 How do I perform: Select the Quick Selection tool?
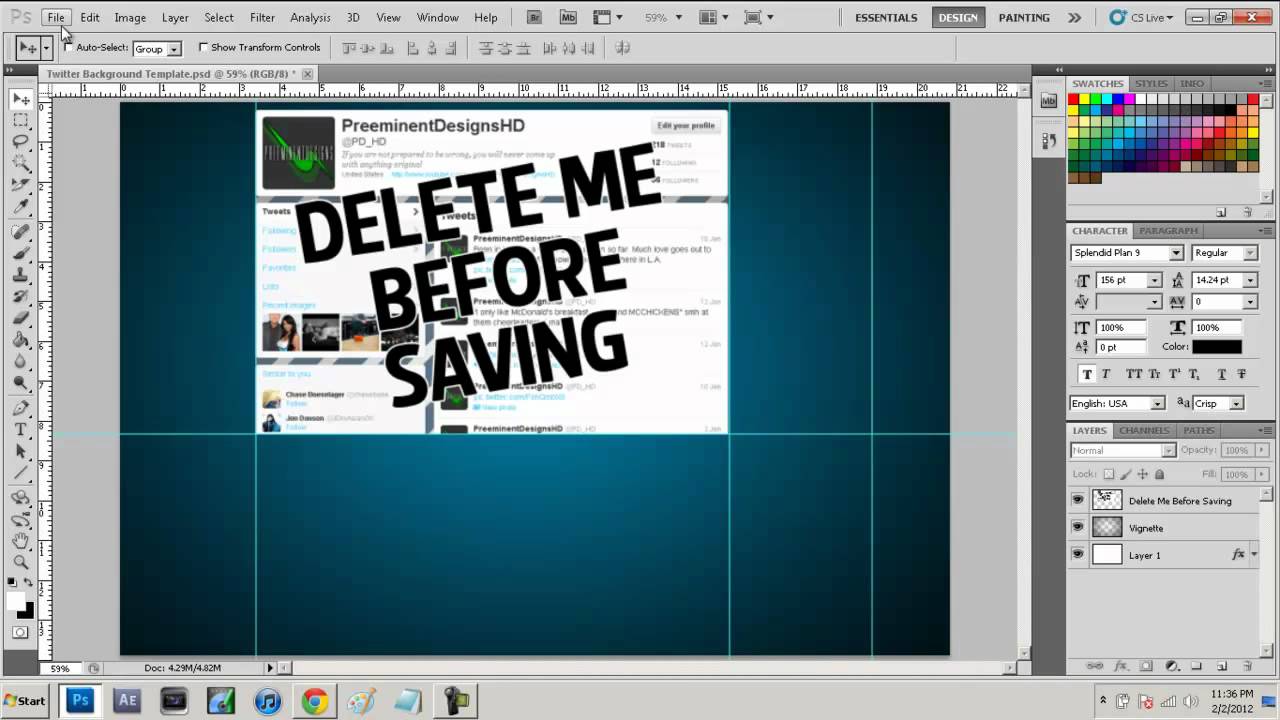[x=20, y=163]
